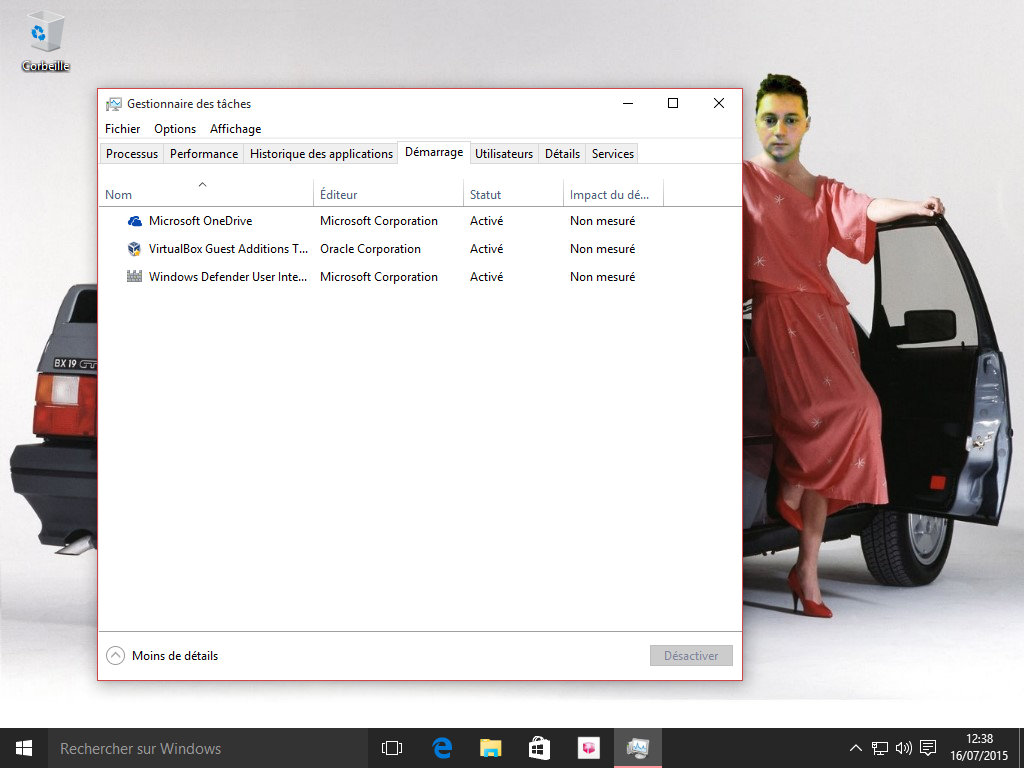This screenshot has width=1024, height=768.
Task: Click Microsoft Corporation cell in Defender row
Action: coord(379,277)
